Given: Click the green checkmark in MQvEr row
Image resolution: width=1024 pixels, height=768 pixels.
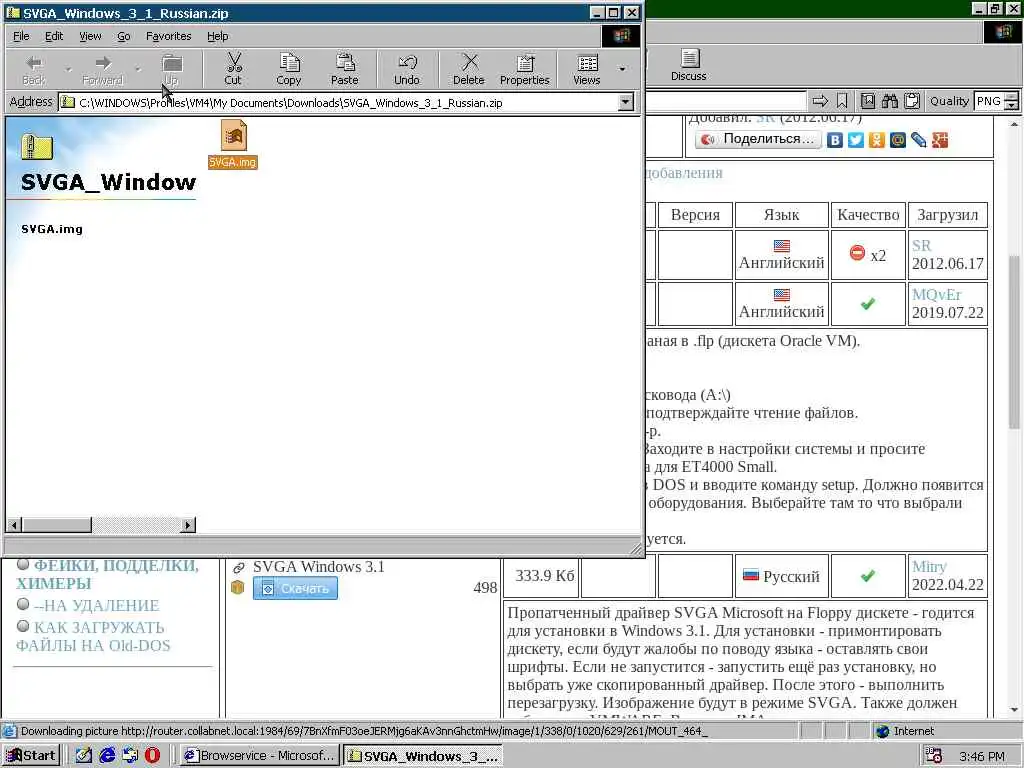Looking at the screenshot, I should click(868, 304).
